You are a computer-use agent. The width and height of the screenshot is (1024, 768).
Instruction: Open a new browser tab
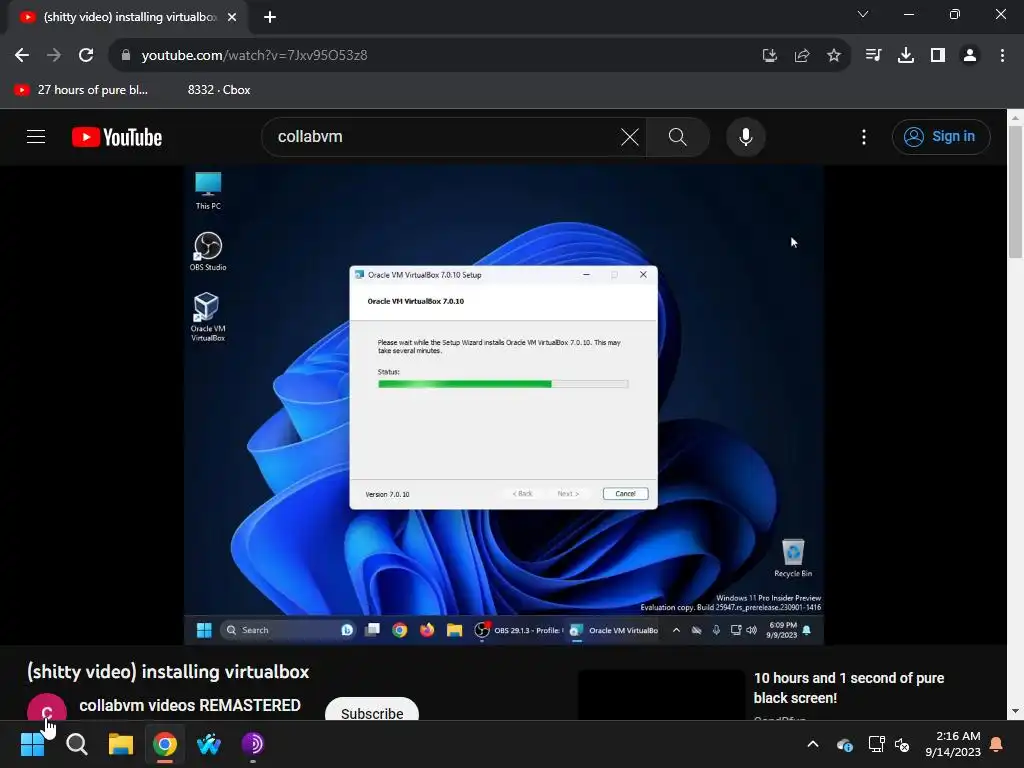click(x=270, y=17)
